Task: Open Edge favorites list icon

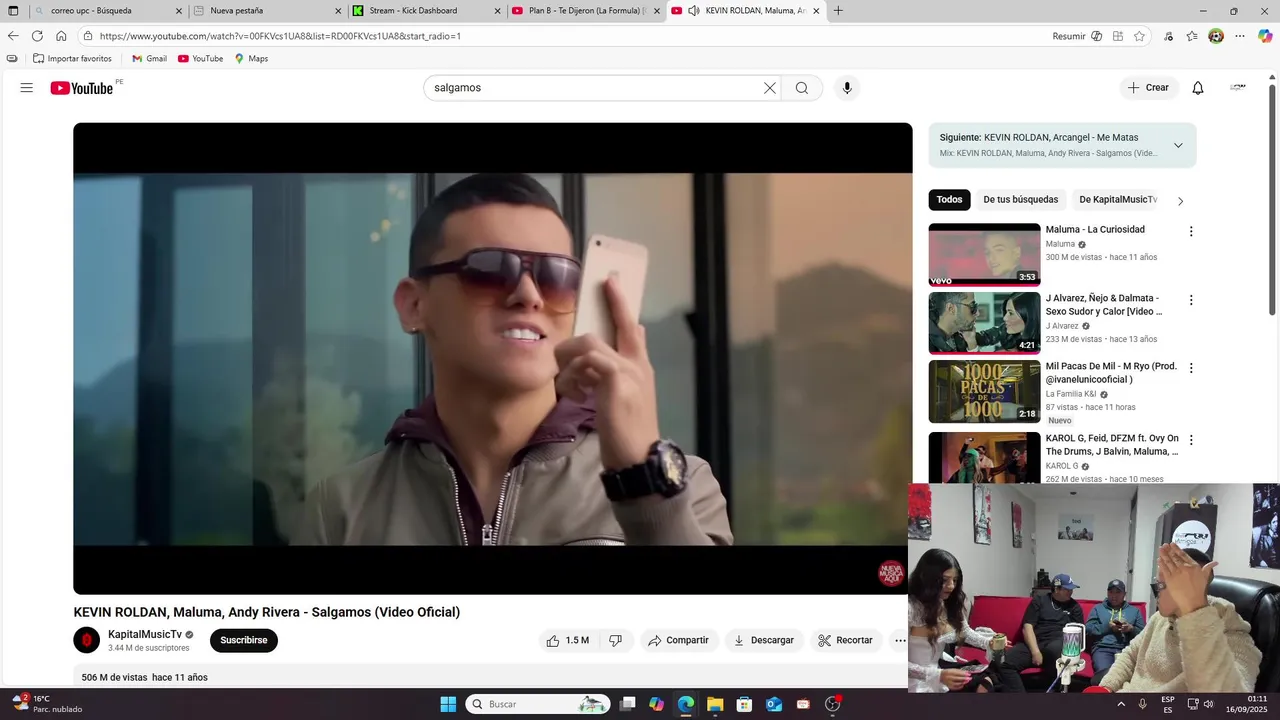Action: [x=1192, y=36]
